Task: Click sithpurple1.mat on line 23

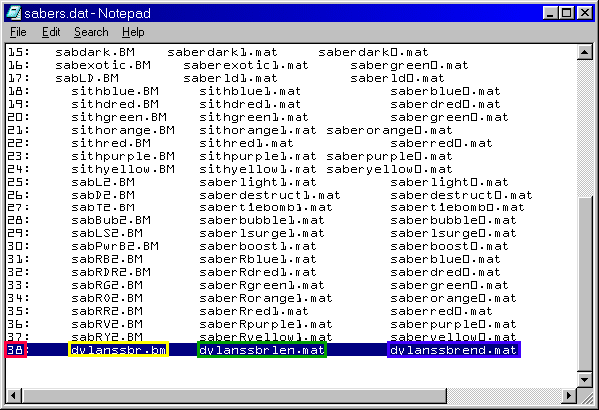Action: click(x=258, y=156)
